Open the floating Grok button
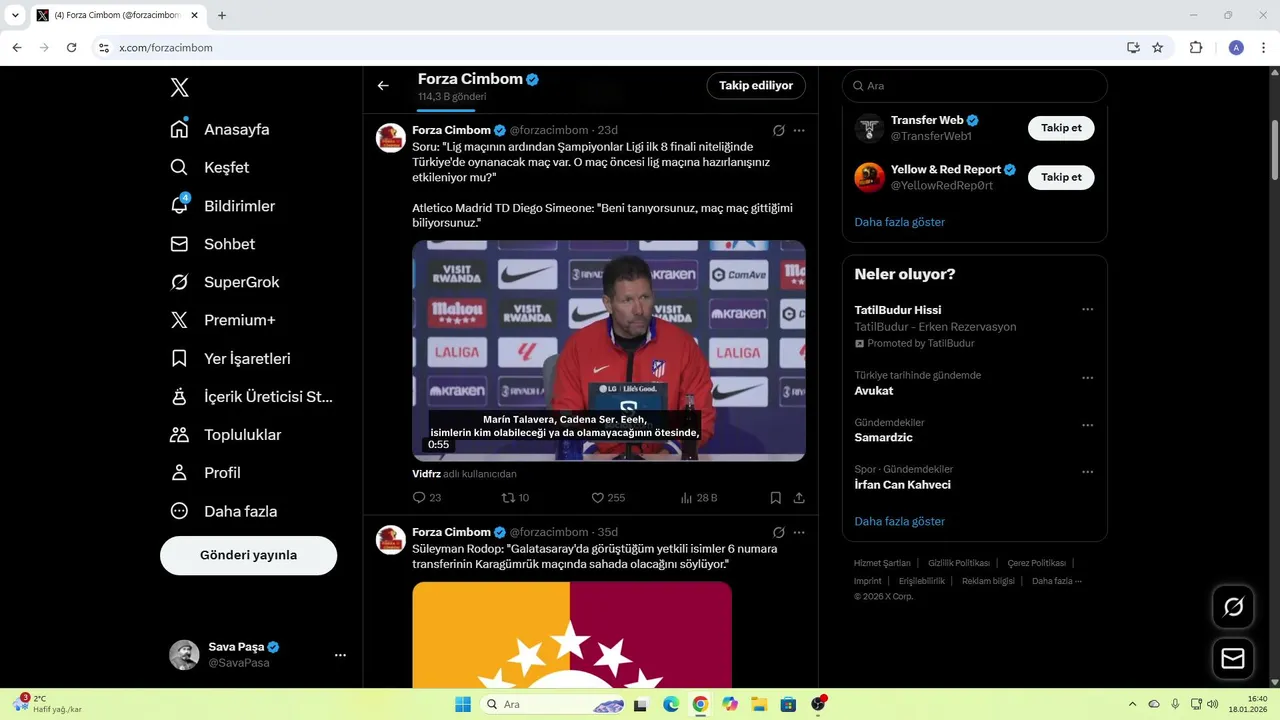 click(1233, 607)
